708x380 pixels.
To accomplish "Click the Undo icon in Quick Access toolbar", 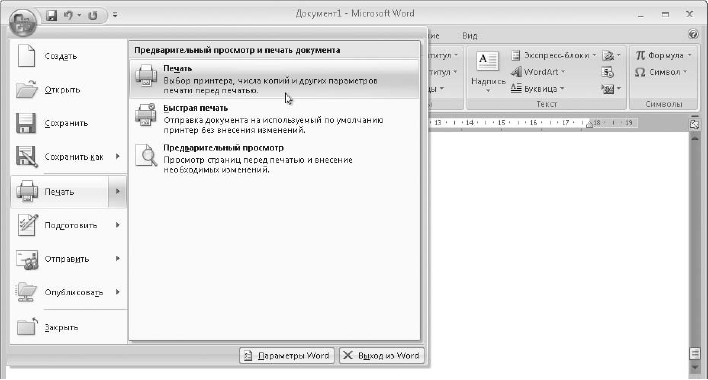I will 68,16.
